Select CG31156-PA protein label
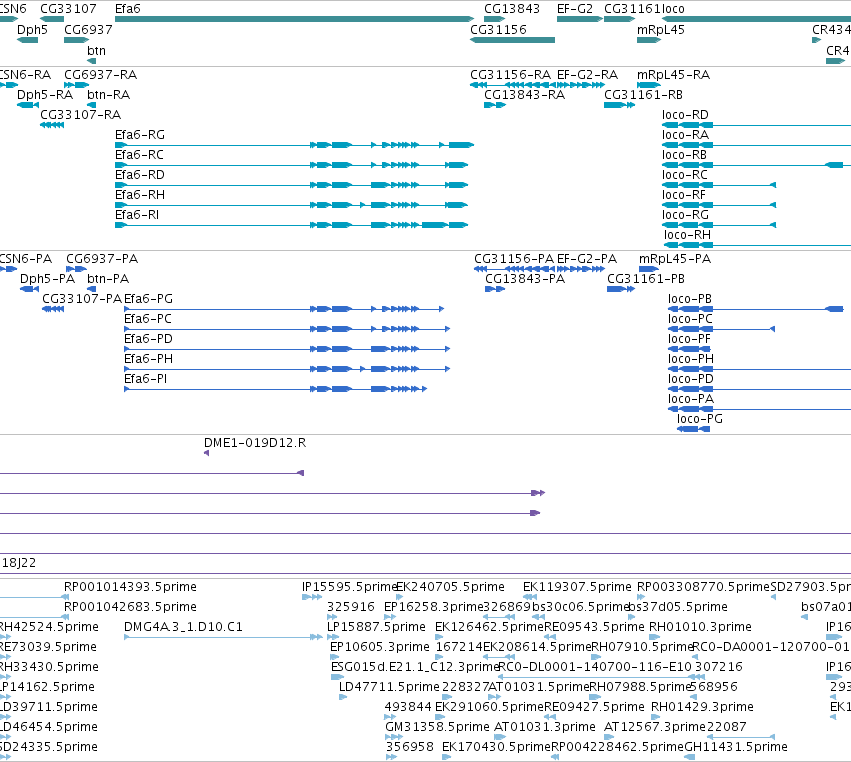 (x=514, y=258)
